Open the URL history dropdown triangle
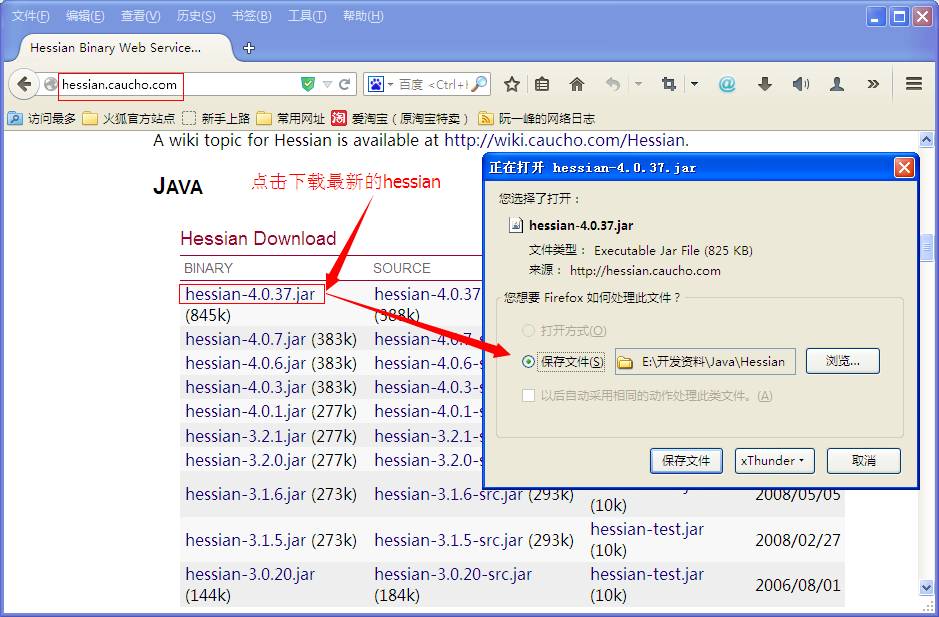The image size is (939, 617). pyautogui.click(x=327, y=84)
